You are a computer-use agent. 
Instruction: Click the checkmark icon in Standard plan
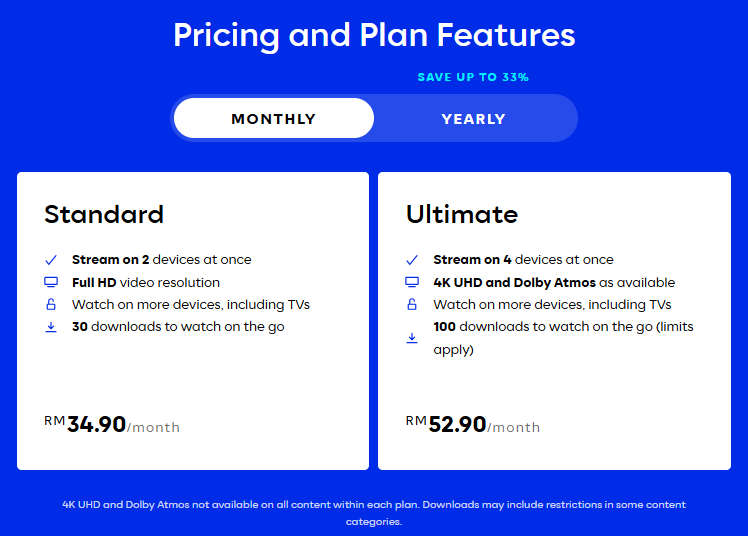[x=51, y=260]
